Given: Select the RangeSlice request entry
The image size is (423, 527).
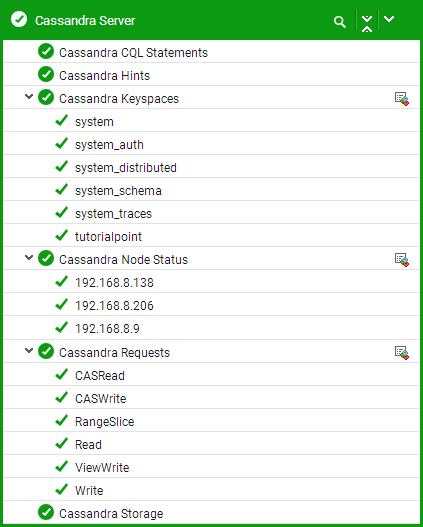Looking at the screenshot, I should (104, 422).
